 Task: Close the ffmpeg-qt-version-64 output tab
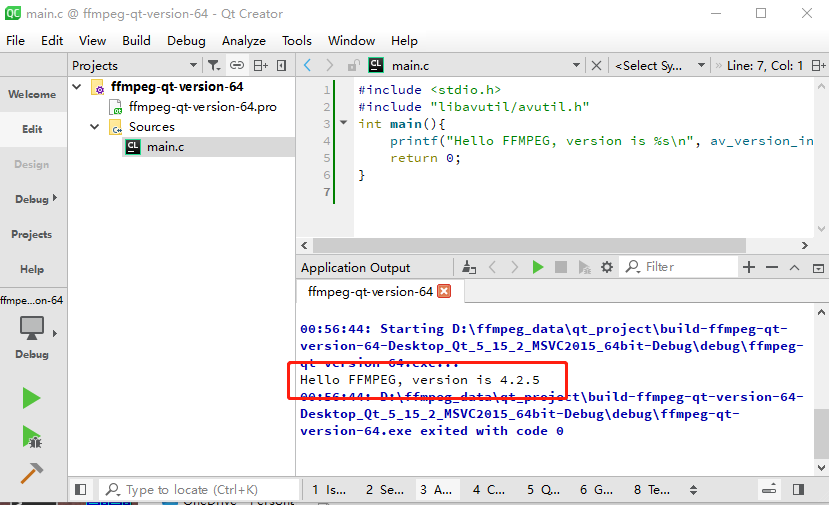(x=445, y=291)
